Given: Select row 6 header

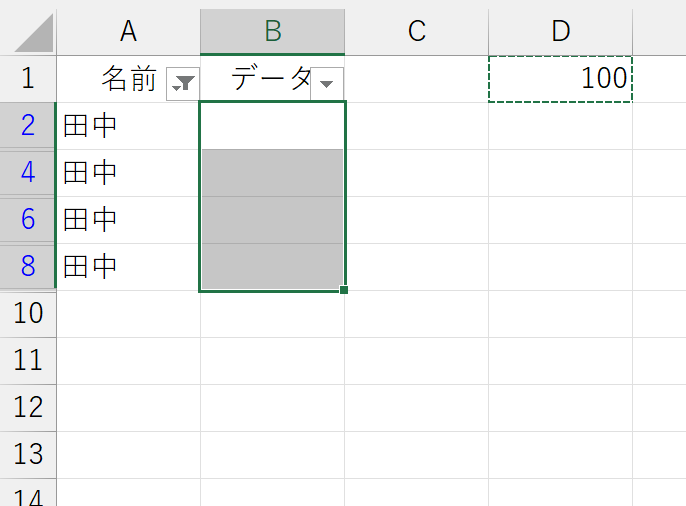Looking at the screenshot, I should (28, 220).
